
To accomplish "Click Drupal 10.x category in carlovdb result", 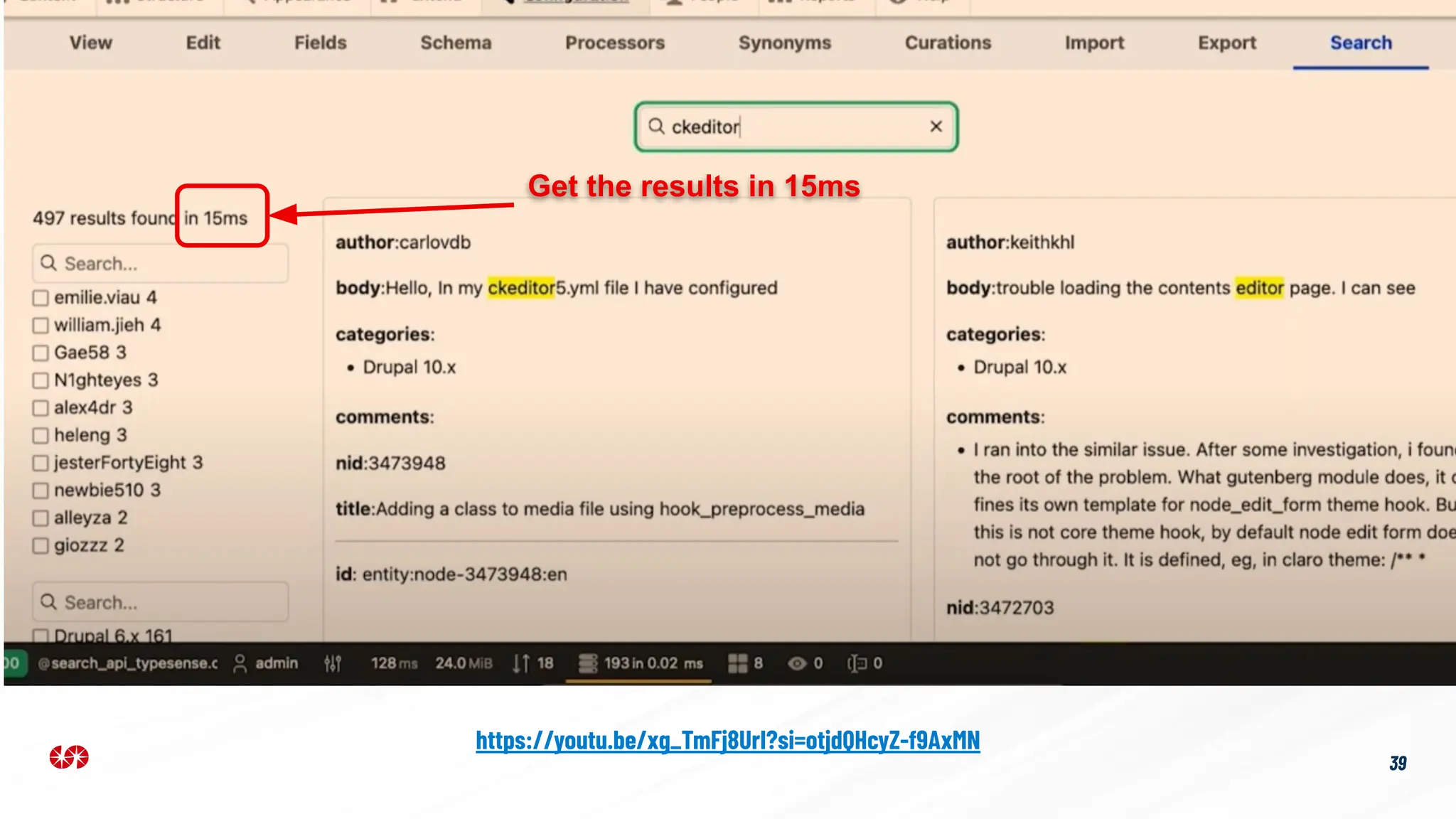I will coord(409,368).
